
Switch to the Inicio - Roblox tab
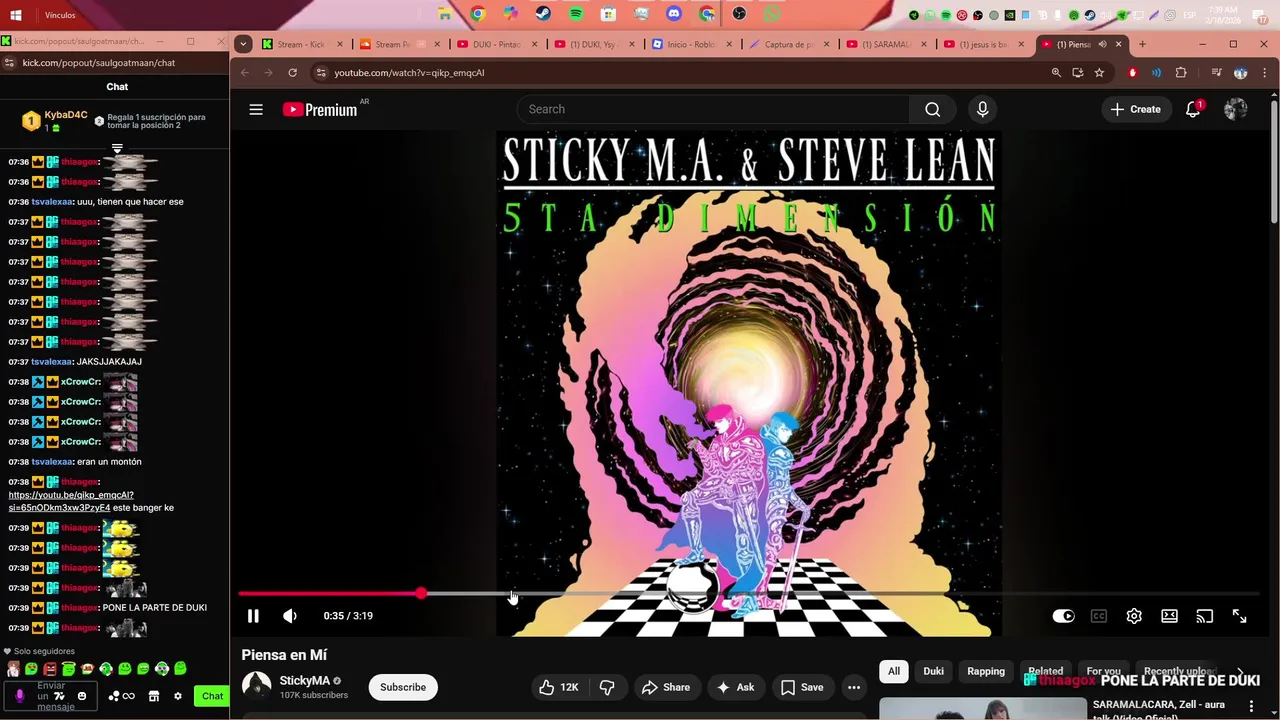[x=691, y=44]
